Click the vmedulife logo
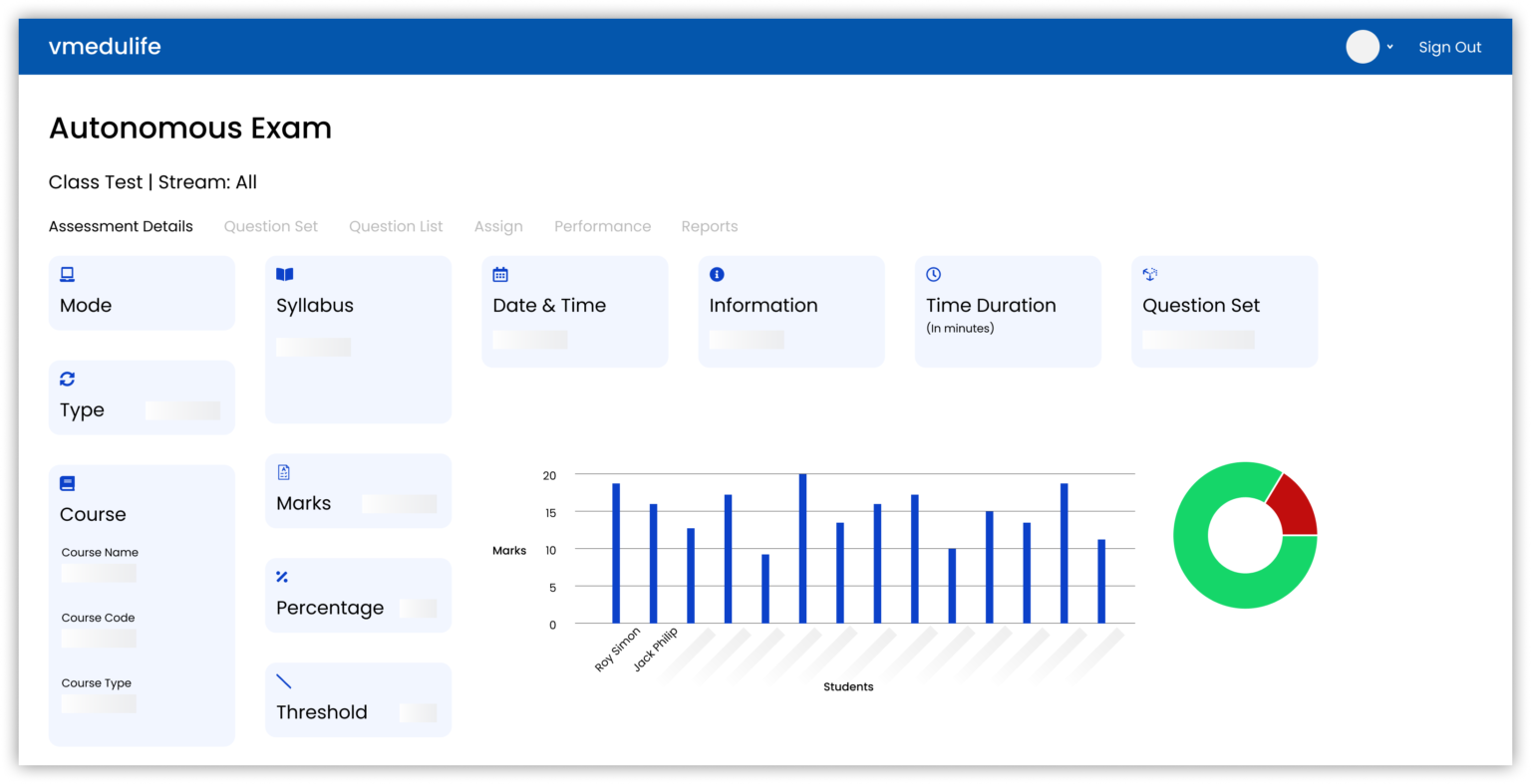The width and height of the screenshot is (1531, 784). coord(105,46)
